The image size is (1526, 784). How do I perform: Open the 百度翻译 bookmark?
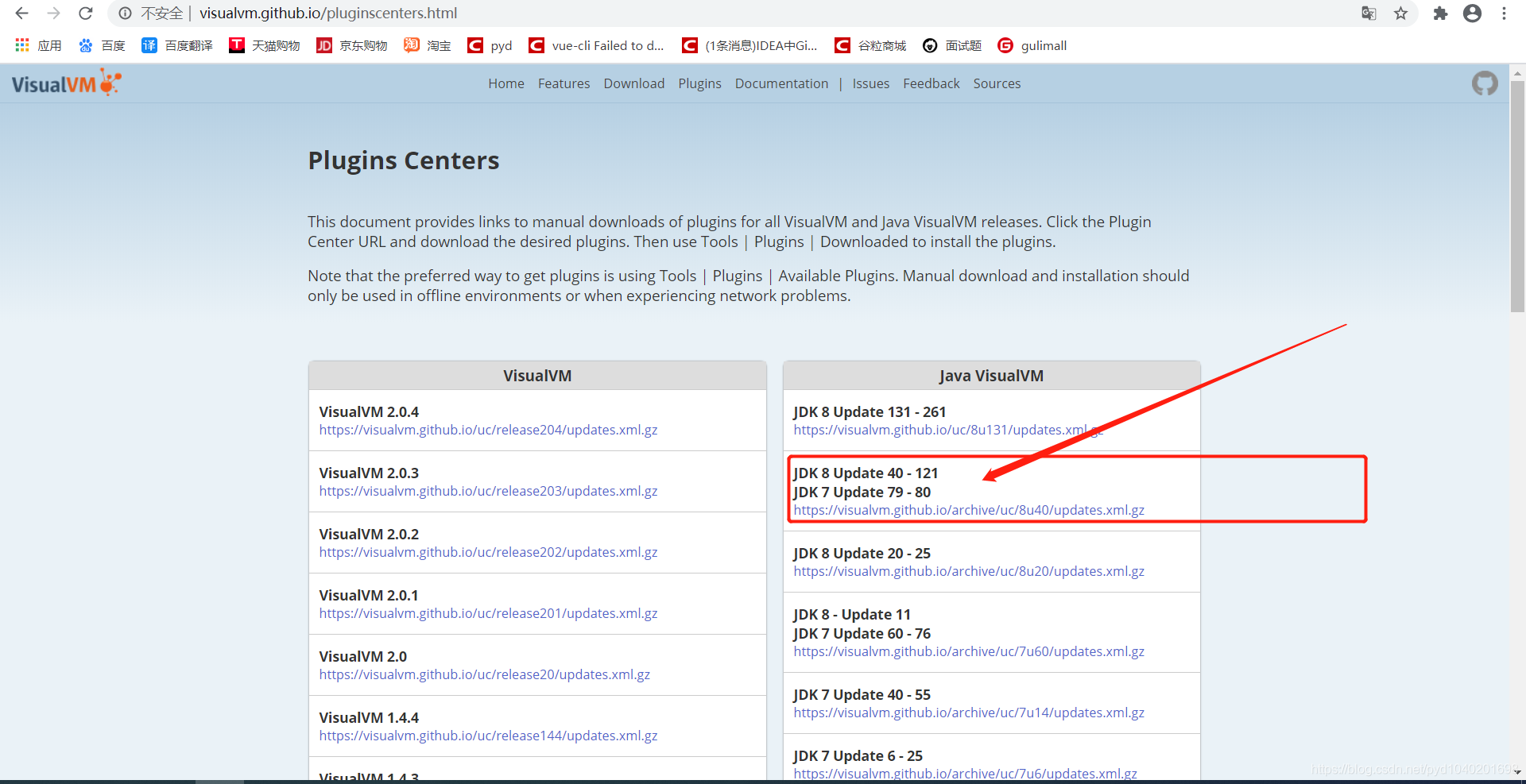[x=176, y=45]
